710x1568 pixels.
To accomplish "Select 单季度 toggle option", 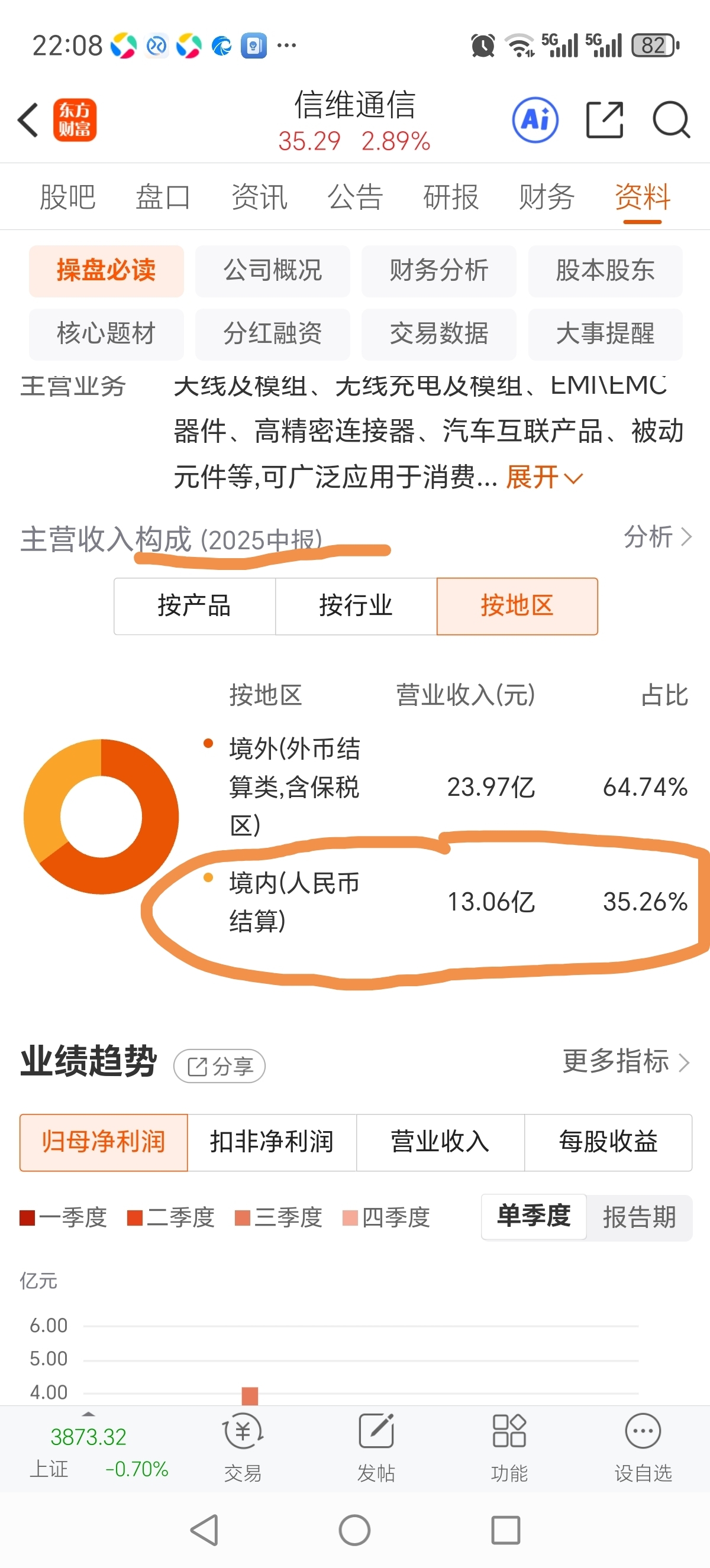I will click(534, 1217).
